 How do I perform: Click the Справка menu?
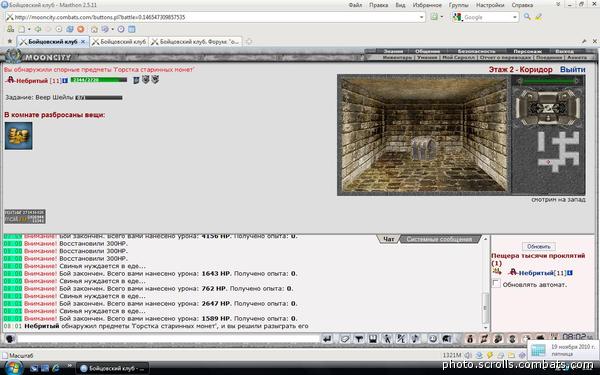pyautogui.click(x=522, y=5)
